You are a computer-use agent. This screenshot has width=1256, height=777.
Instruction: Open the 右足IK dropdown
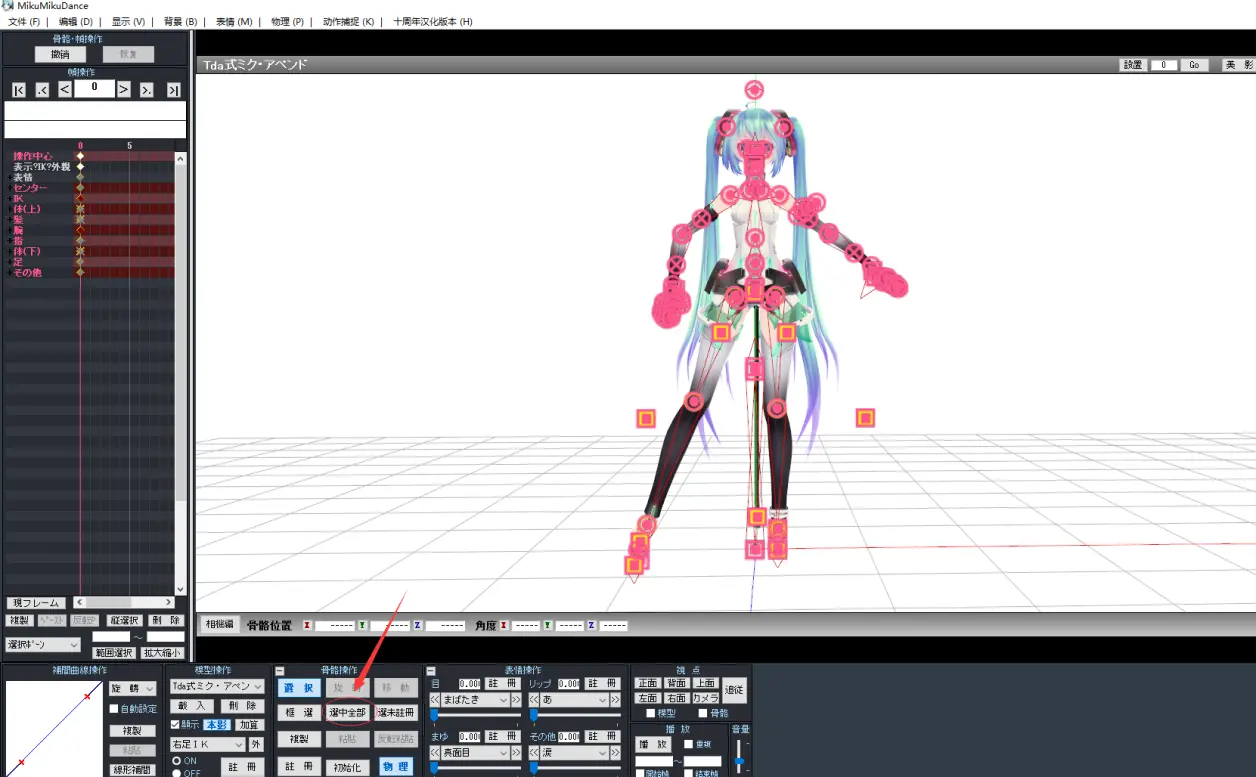pyautogui.click(x=207, y=744)
